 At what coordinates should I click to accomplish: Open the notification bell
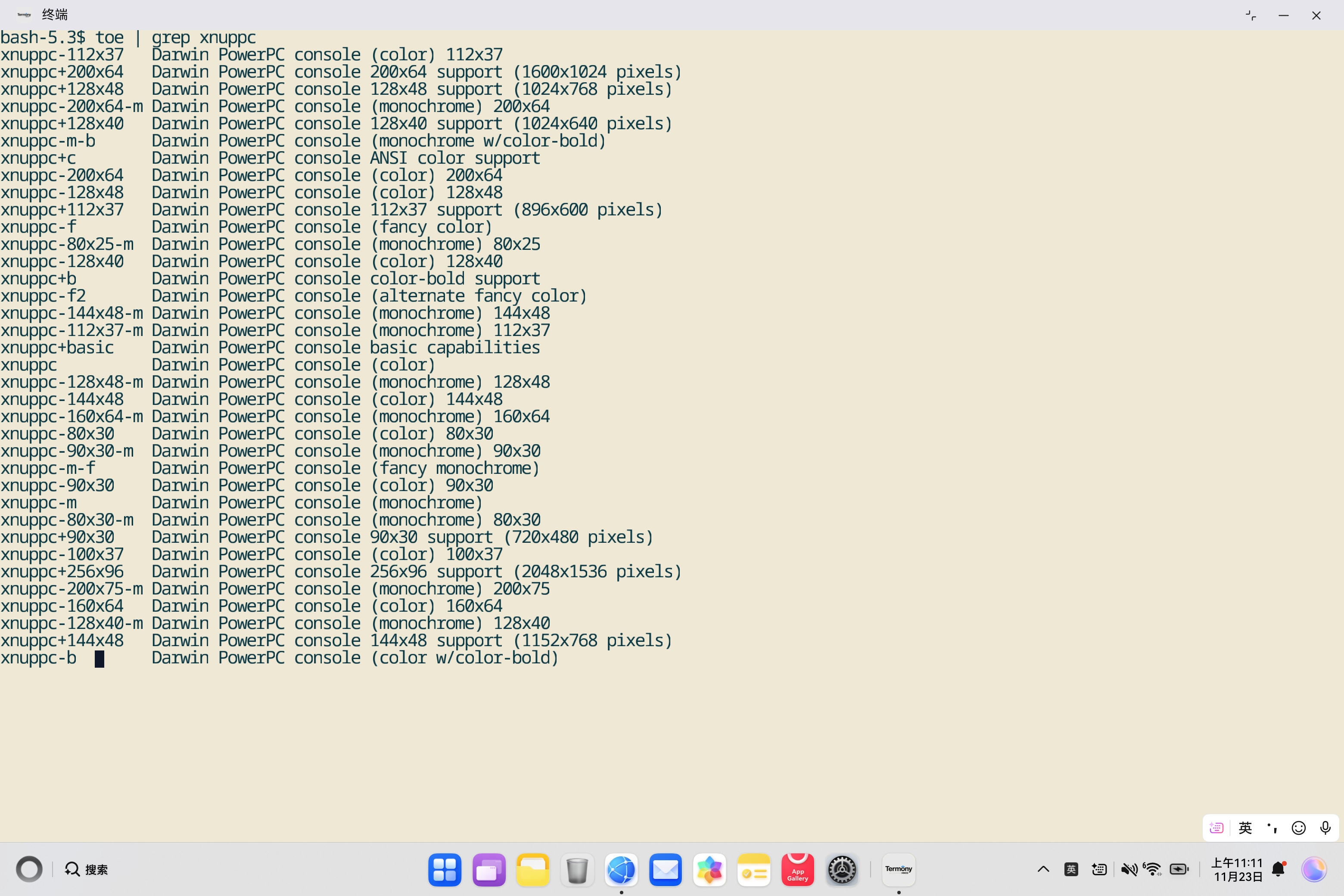pos(1278,869)
